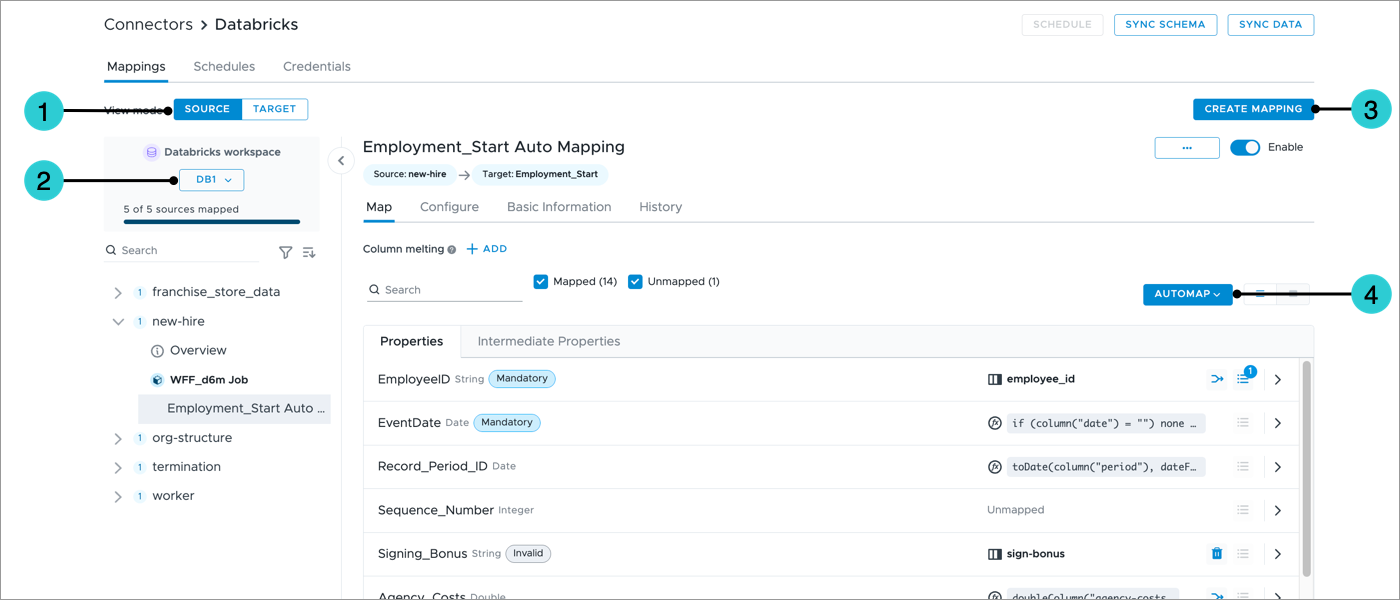The height and width of the screenshot is (600, 1400).
Task: Click the Record_Period_ID formula fx icon
Action: (x=995, y=467)
